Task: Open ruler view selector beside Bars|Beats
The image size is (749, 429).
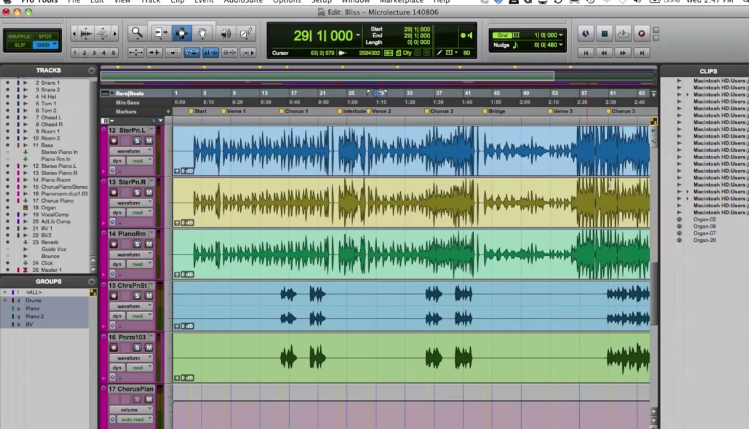Action: [x=107, y=93]
